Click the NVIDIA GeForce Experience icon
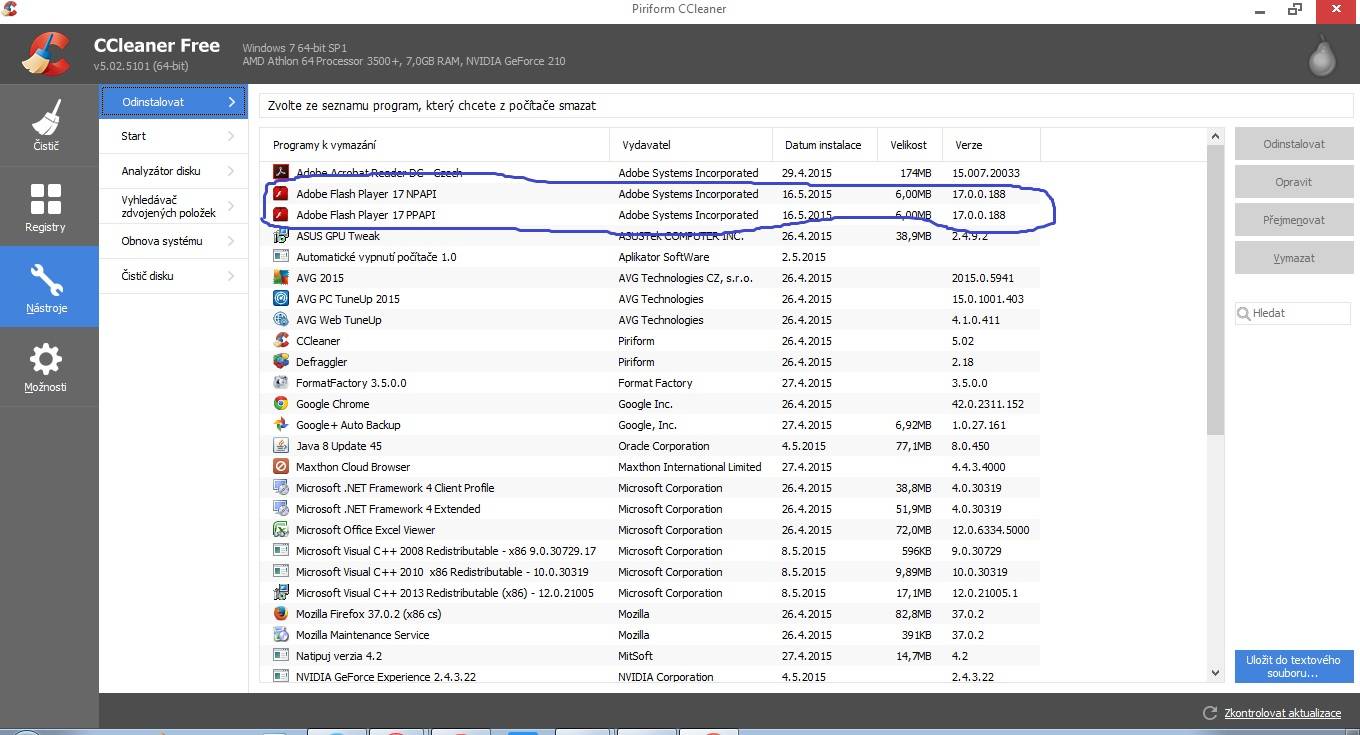Viewport: 1360px width, 735px height. point(281,677)
